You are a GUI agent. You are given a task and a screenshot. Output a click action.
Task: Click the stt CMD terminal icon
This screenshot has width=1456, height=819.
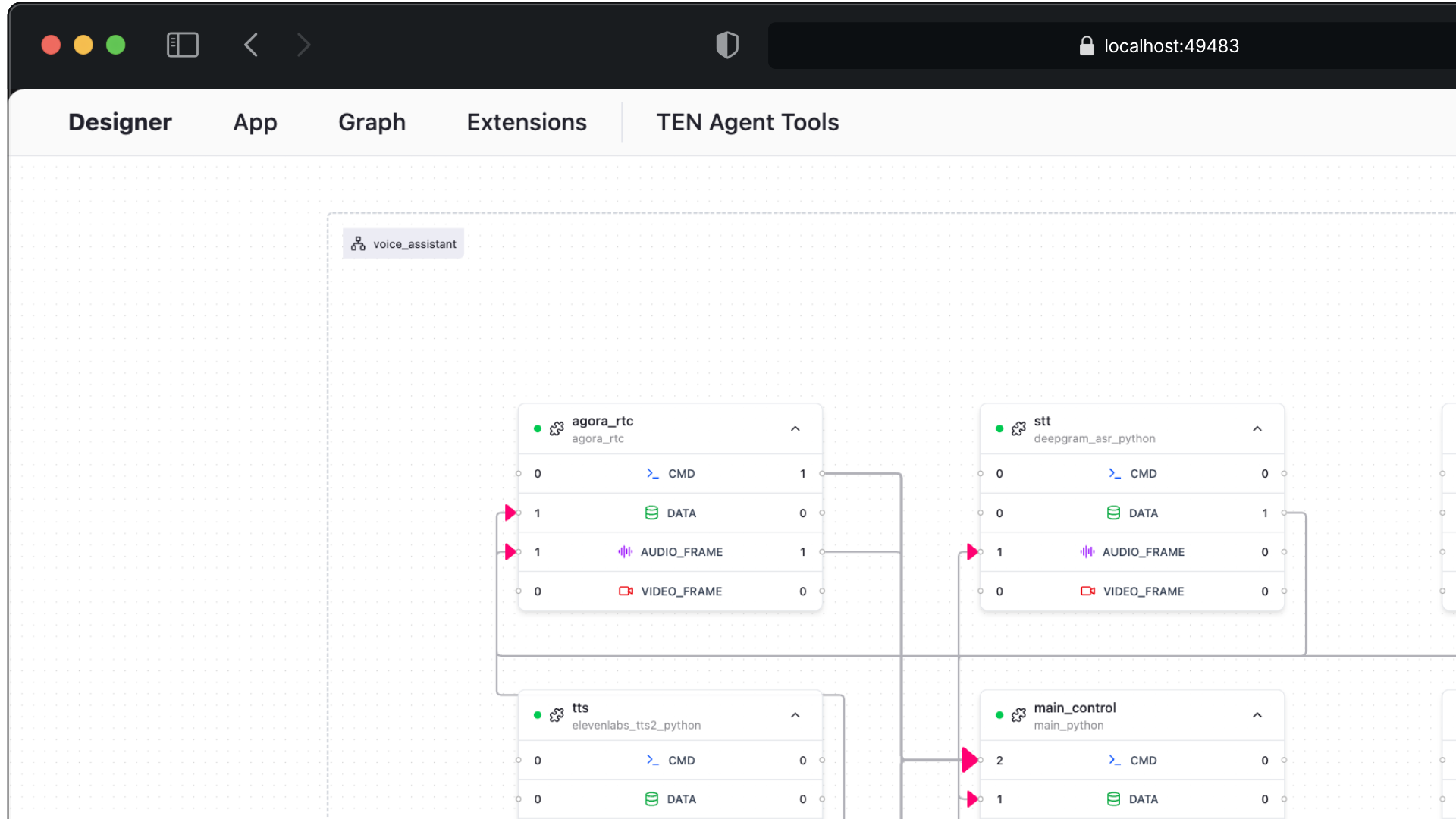pyautogui.click(x=1114, y=474)
